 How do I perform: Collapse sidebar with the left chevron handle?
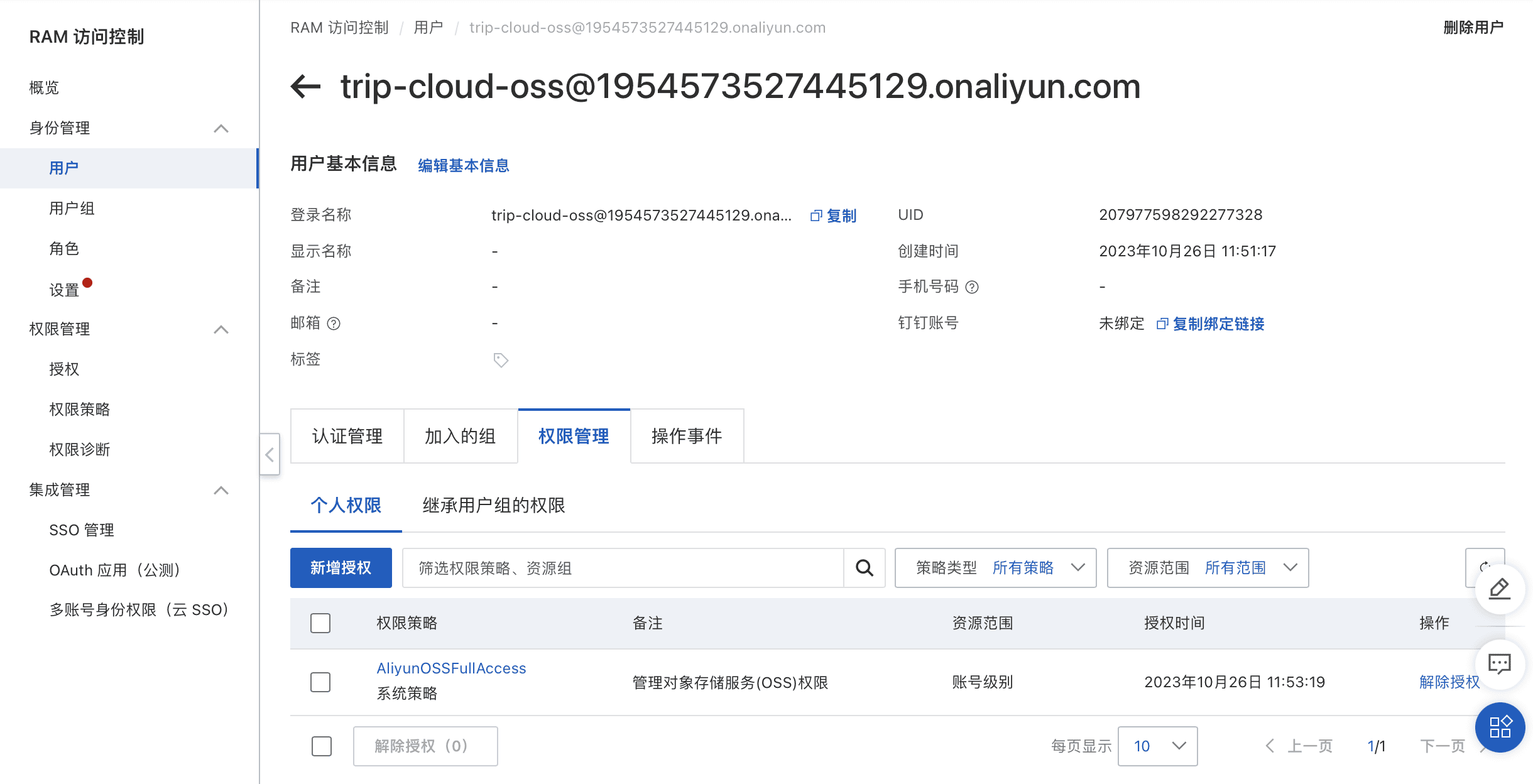pyautogui.click(x=270, y=454)
